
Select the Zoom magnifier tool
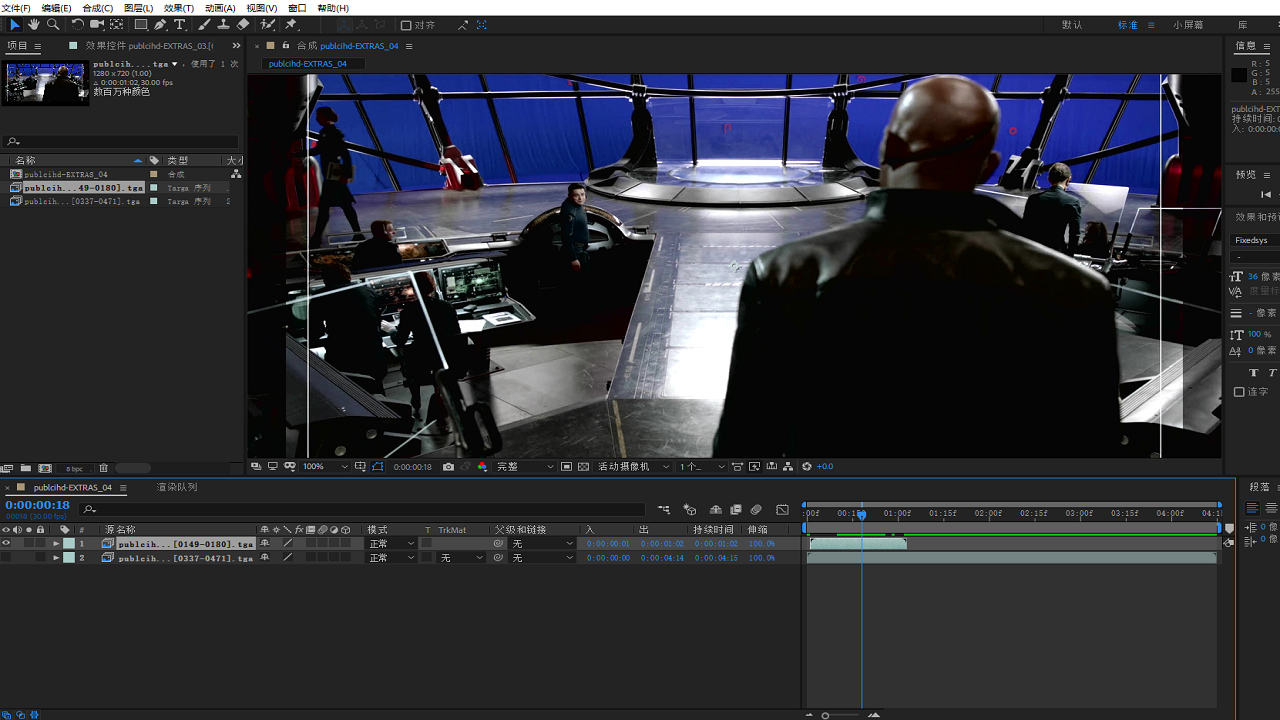pos(53,24)
